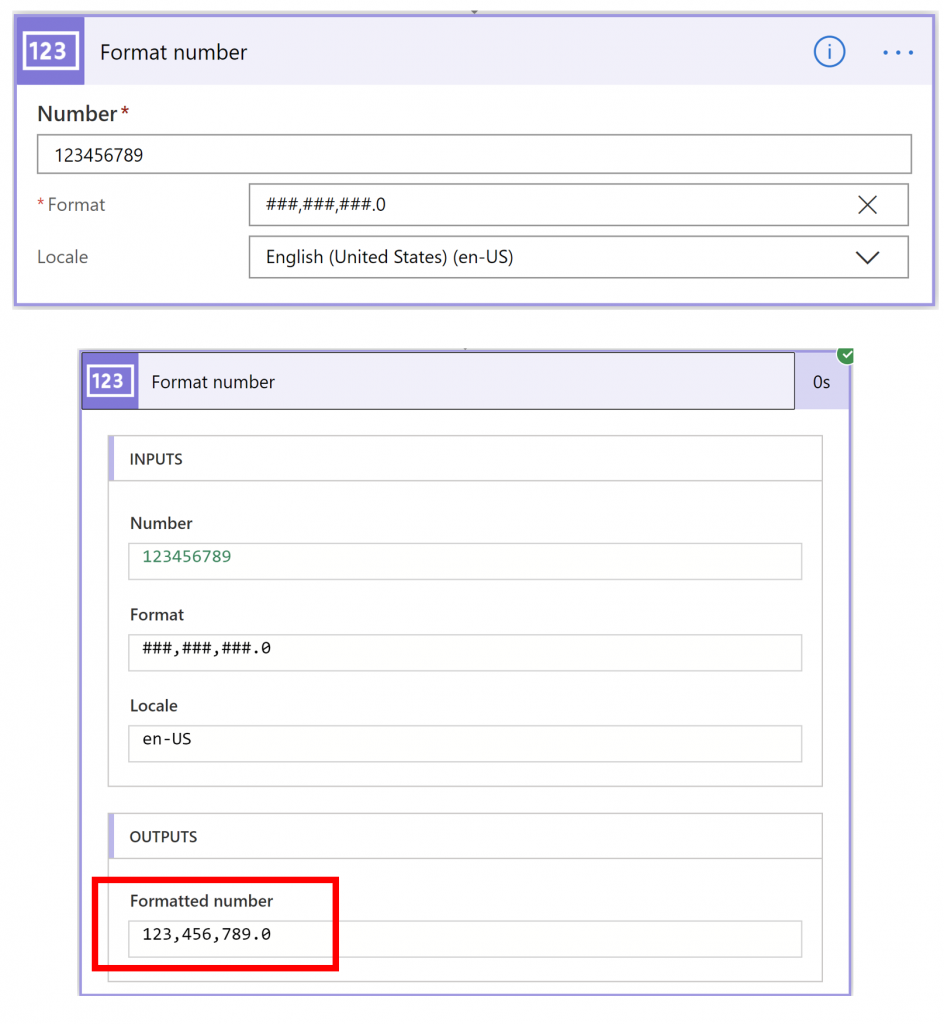
Task: Click the 123 icon in the run result card
Action: pyautogui.click(x=110, y=381)
